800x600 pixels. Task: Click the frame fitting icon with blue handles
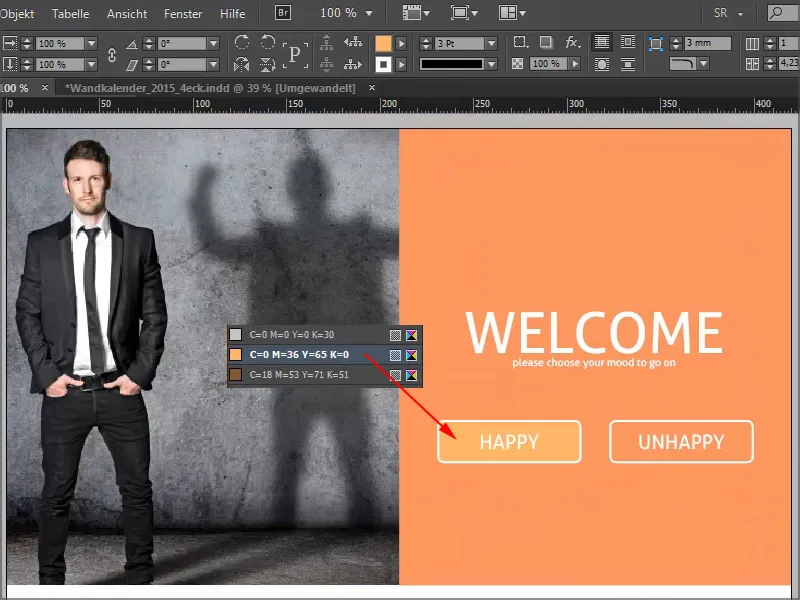point(656,43)
